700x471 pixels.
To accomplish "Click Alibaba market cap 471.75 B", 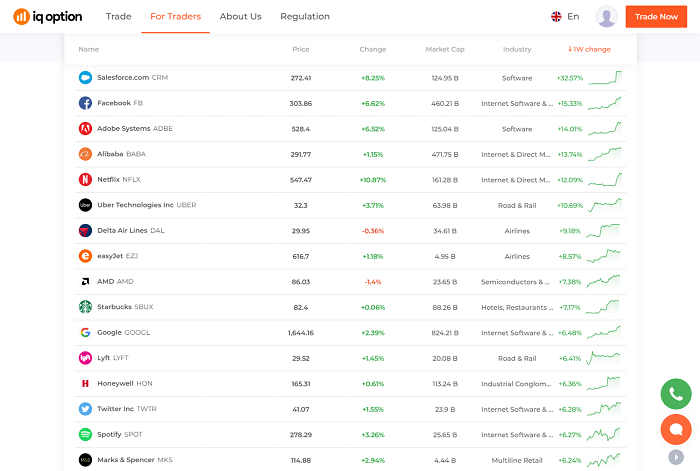I will click(445, 154).
